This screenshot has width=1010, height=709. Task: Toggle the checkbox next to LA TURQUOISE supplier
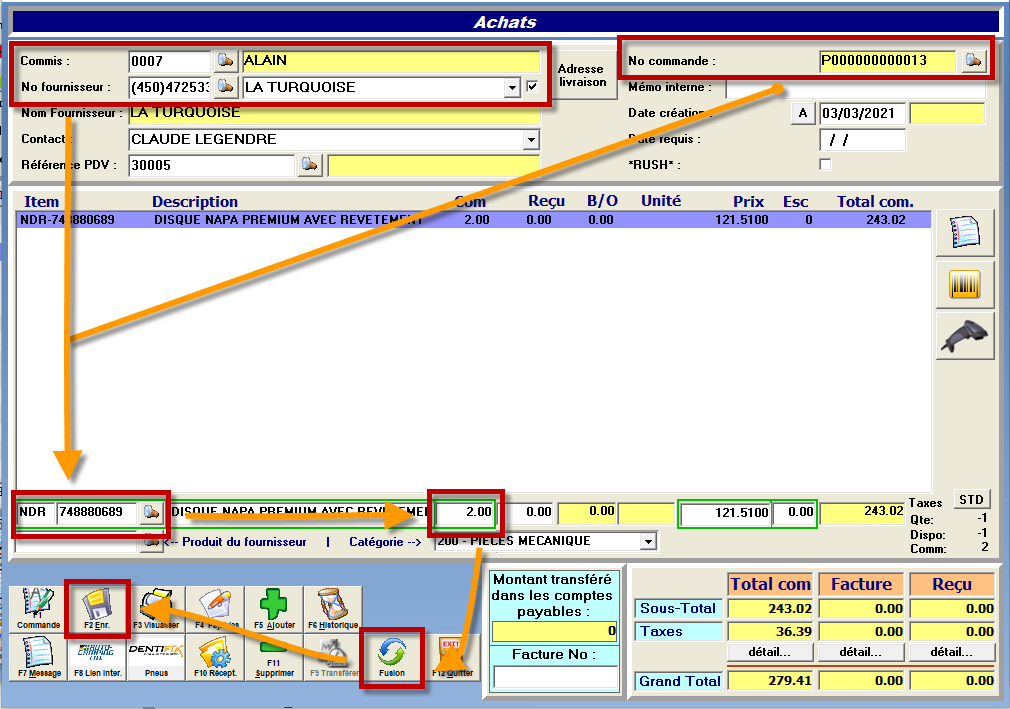(532, 86)
